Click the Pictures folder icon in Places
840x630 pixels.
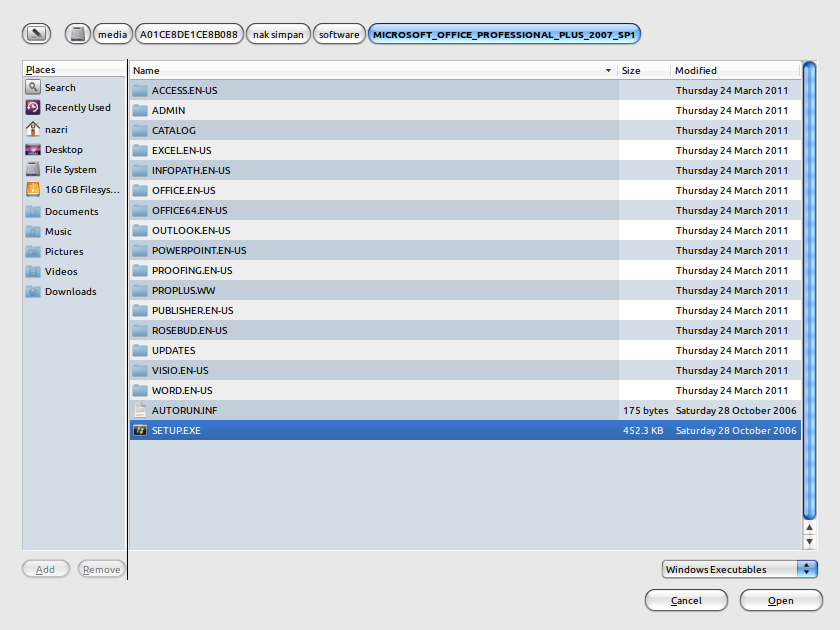tap(33, 251)
